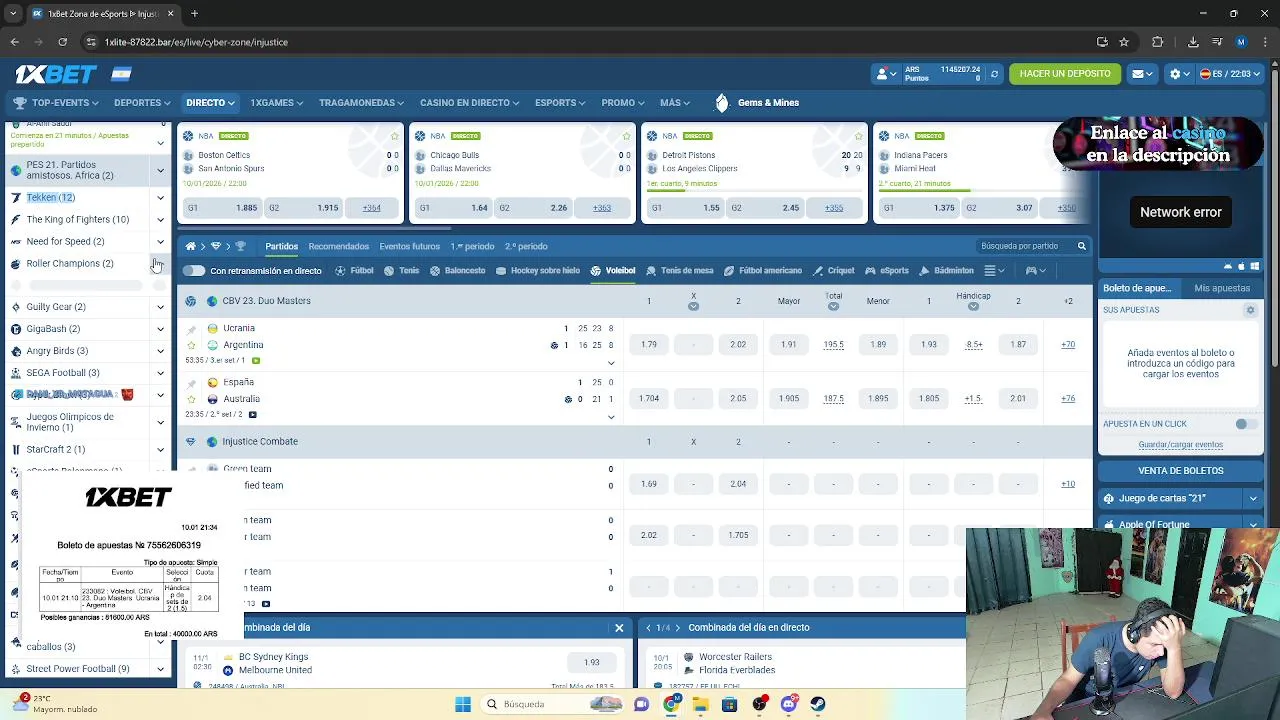Screen dimensions: 1280x720
Task: Favorite the Australia match star
Action: click(190, 399)
